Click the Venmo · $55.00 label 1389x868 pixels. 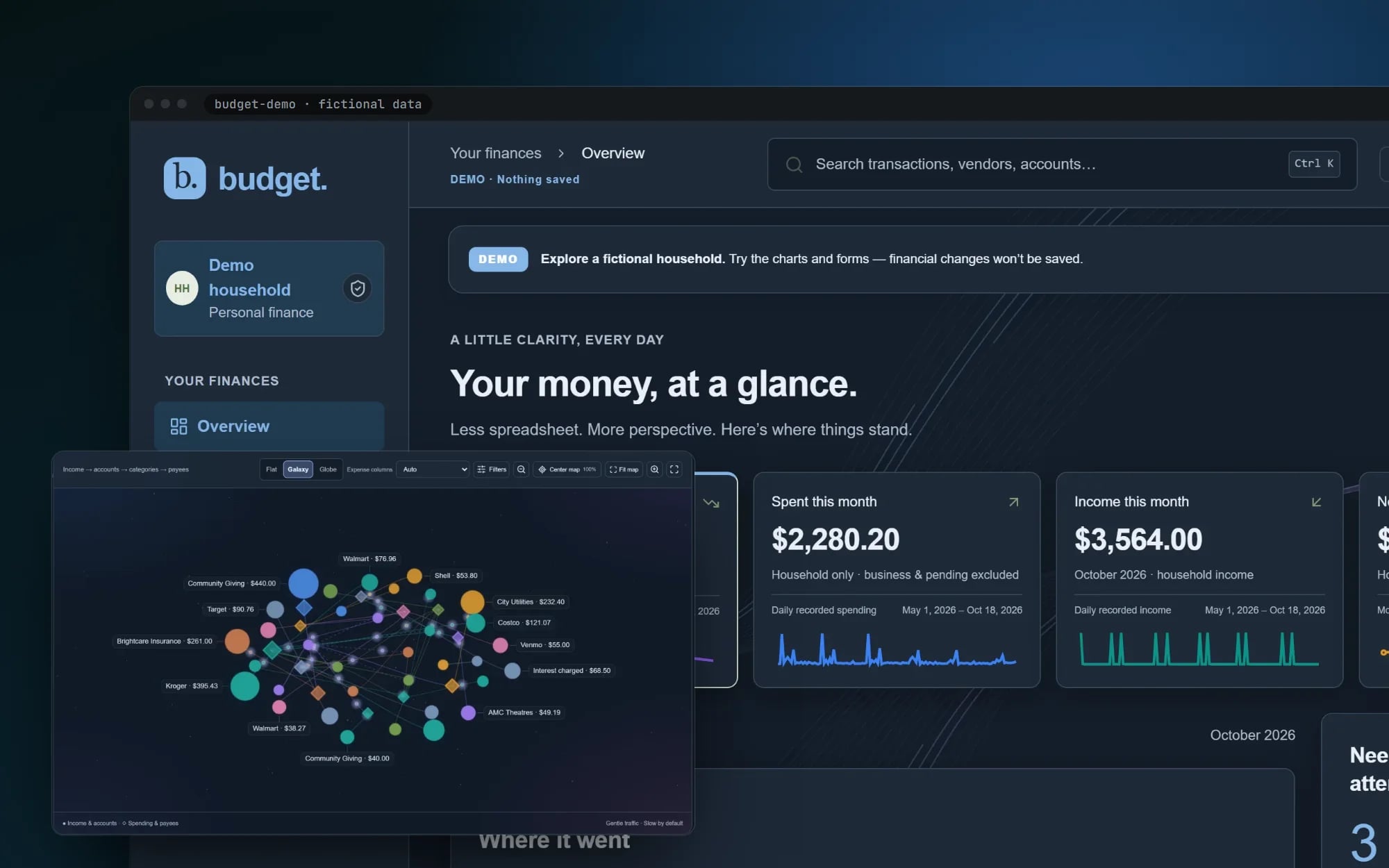544,645
